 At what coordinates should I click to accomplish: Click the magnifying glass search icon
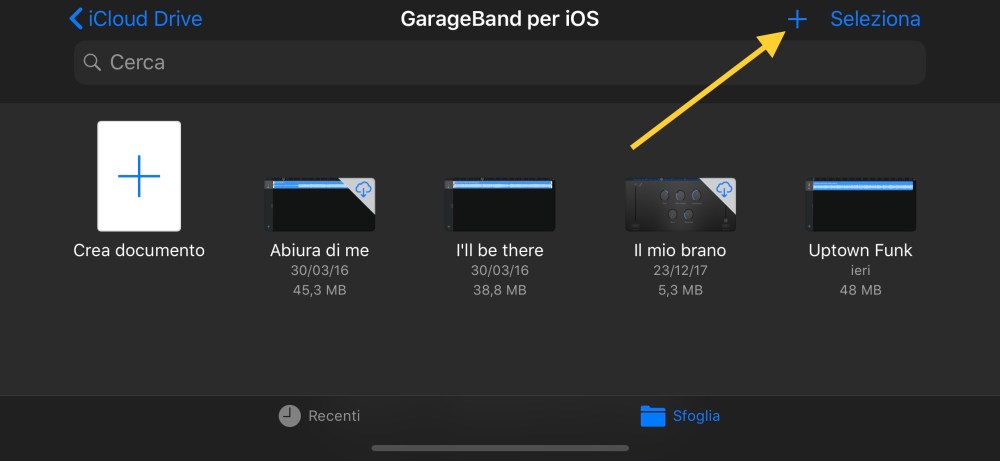[x=92, y=63]
